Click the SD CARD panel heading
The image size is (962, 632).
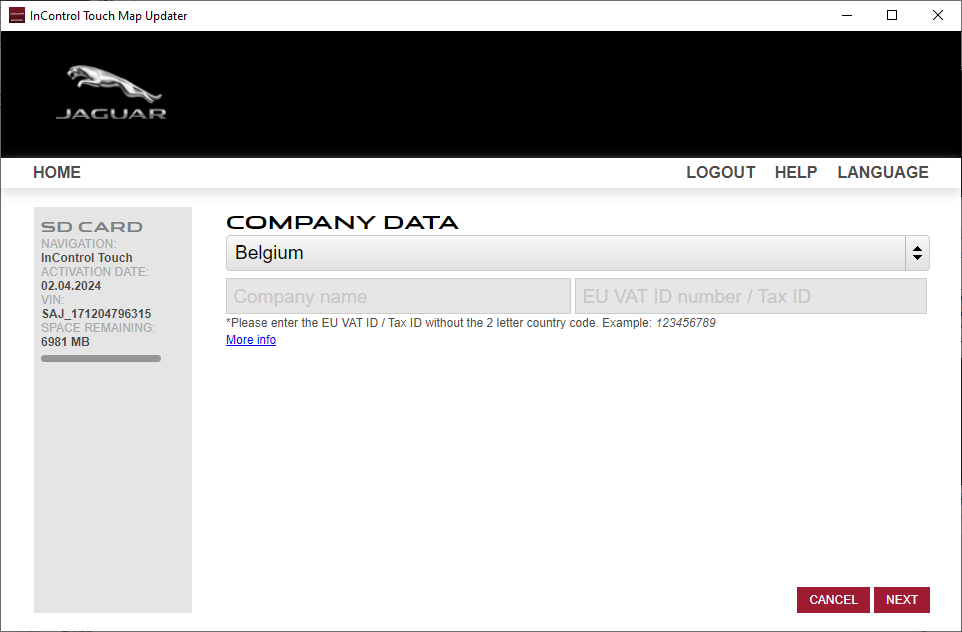[92, 227]
